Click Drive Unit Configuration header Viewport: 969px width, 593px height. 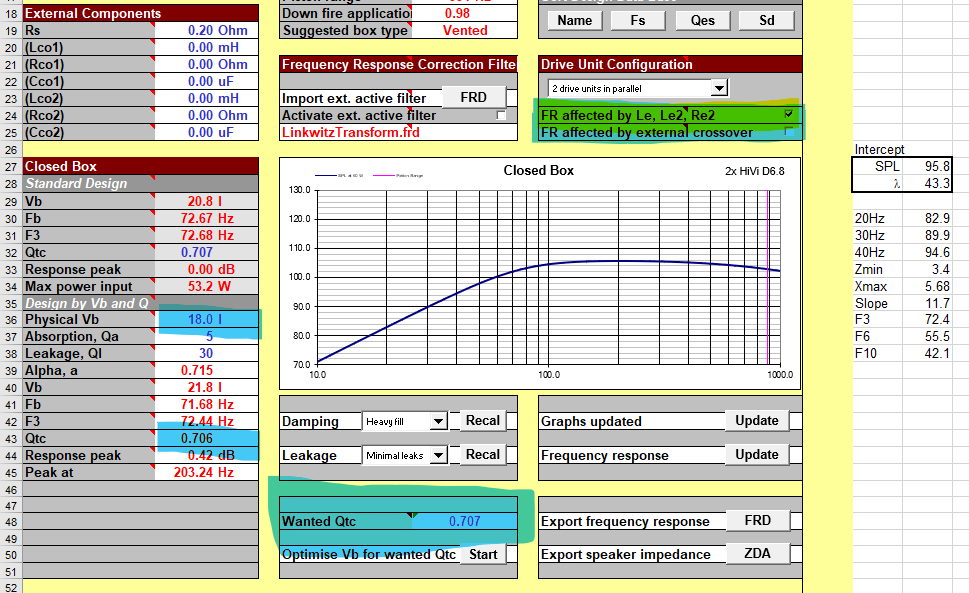point(670,64)
